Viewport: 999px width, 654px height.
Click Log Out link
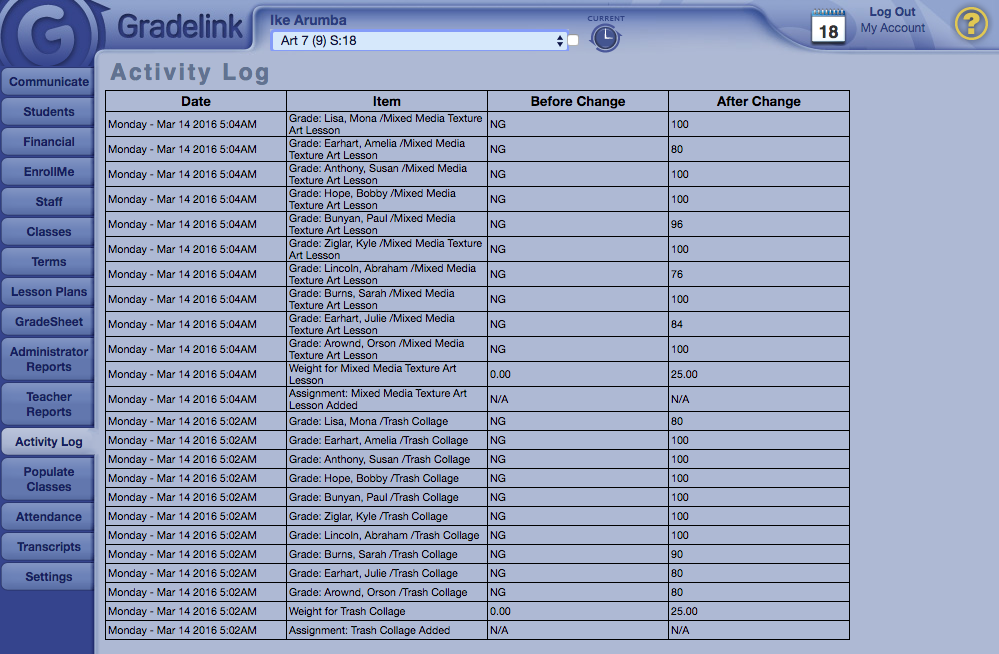point(892,12)
